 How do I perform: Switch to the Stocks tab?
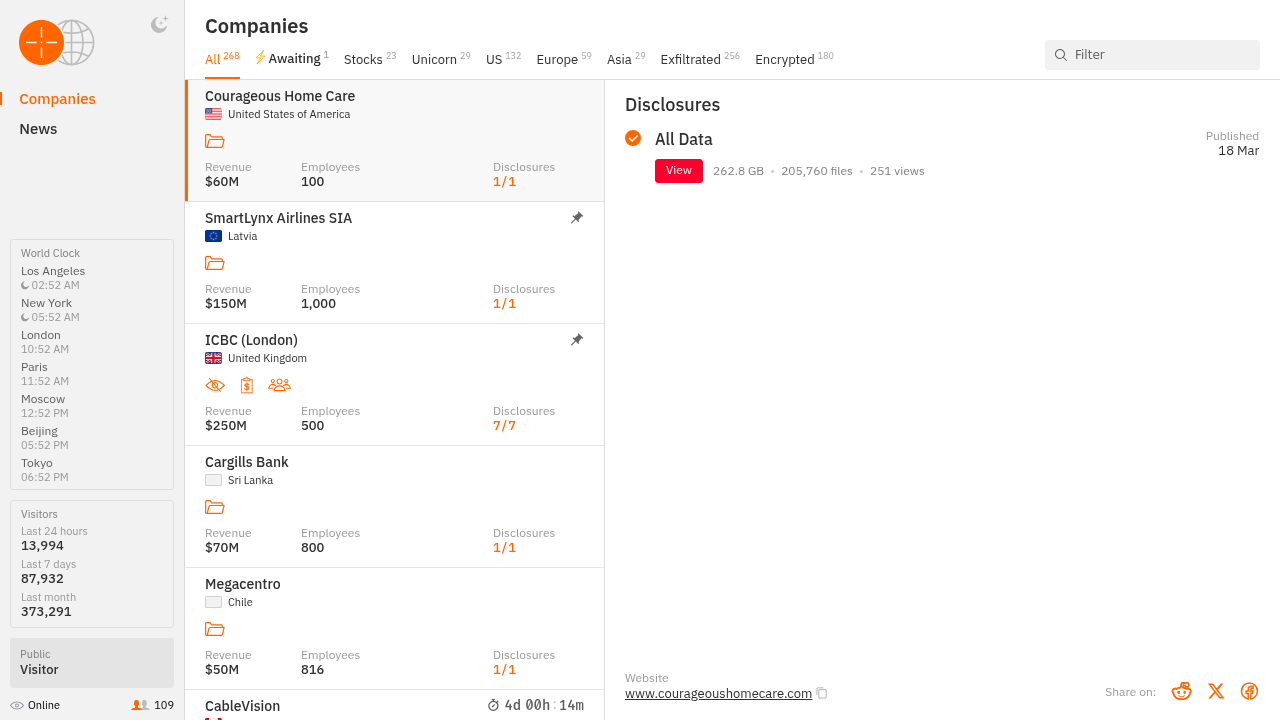pos(370,59)
